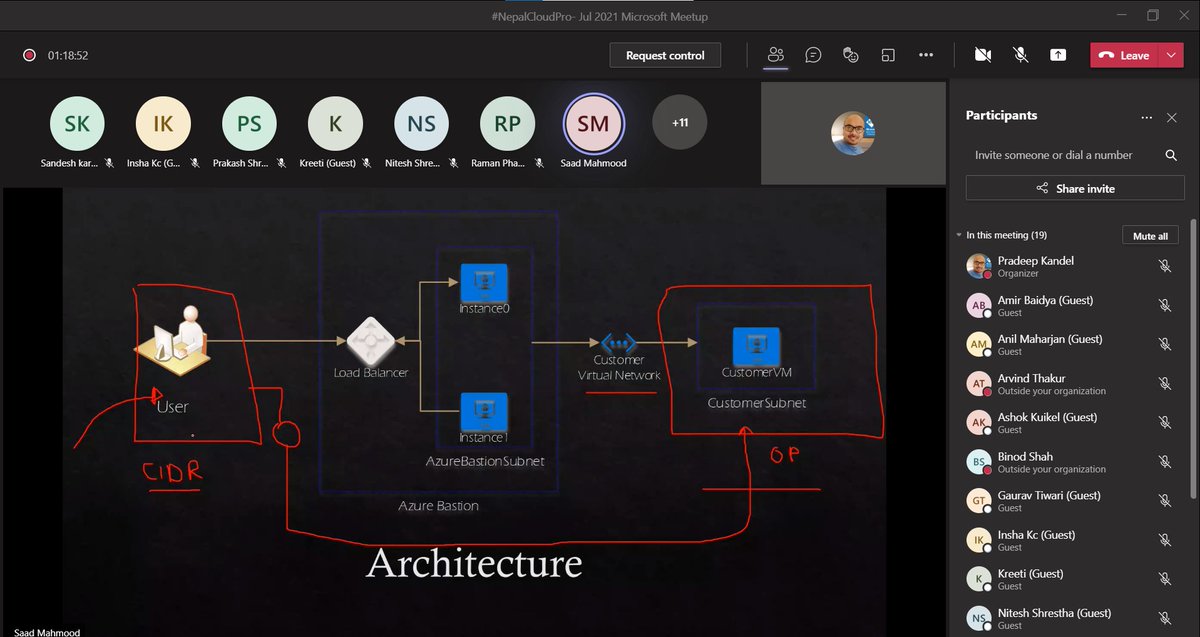Click the Customer Virtual Network icon
This screenshot has width=1200, height=637.
tap(619, 343)
